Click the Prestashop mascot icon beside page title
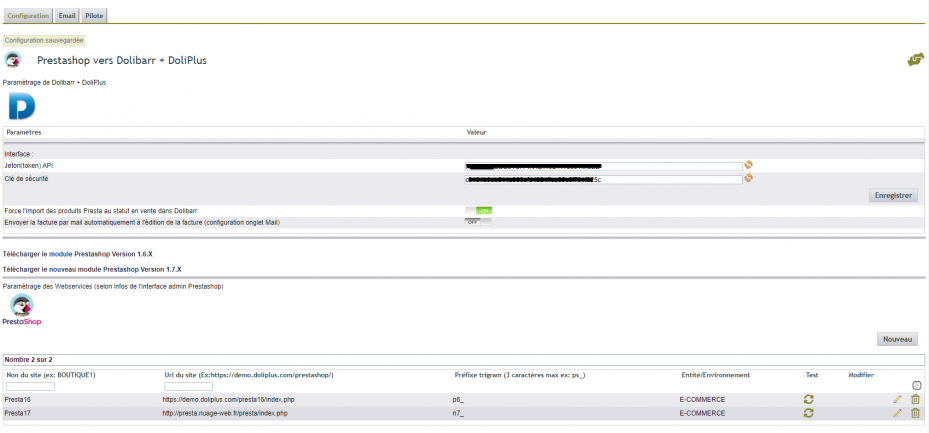The image size is (929, 433). click(13, 60)
